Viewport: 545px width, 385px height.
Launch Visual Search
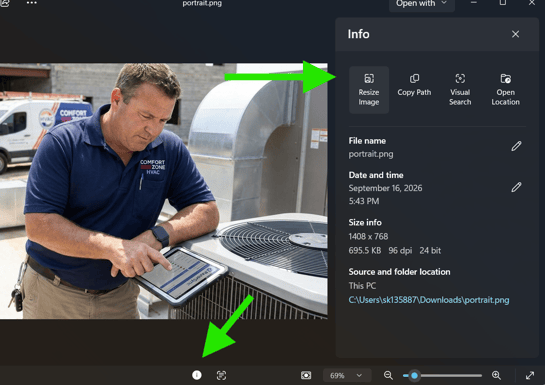(x=460, y=90)
